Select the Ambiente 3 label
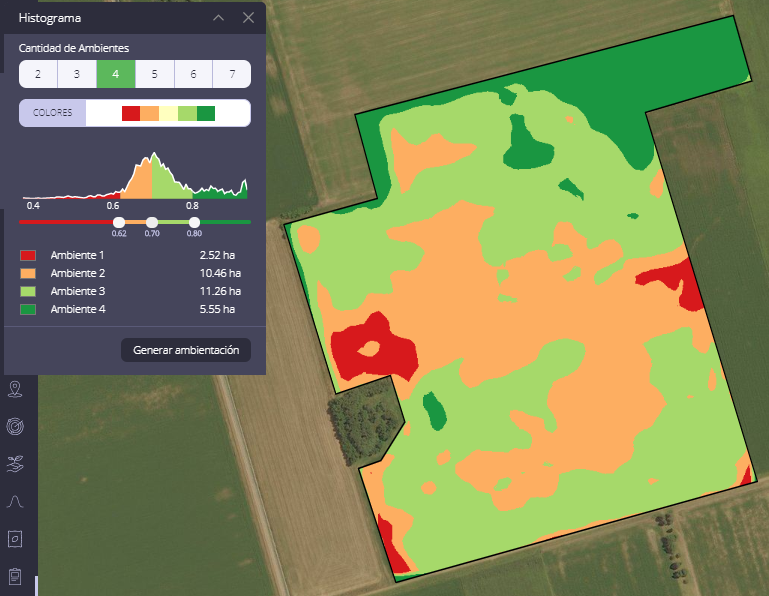Image resolution: width=769 pixels, height=596 pixels. tap(77, 291)
